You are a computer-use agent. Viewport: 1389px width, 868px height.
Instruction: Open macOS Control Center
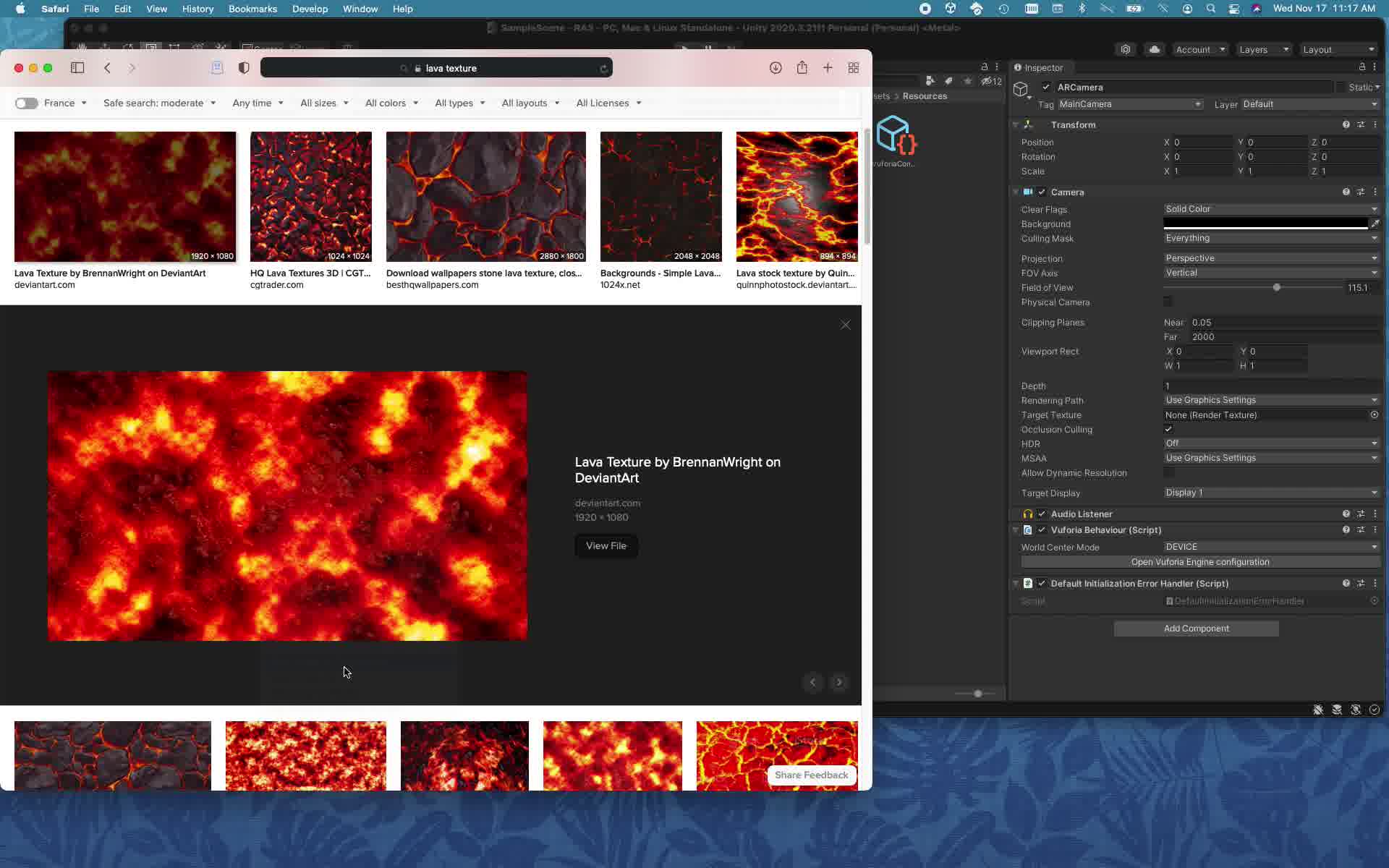coord(1233,9)
